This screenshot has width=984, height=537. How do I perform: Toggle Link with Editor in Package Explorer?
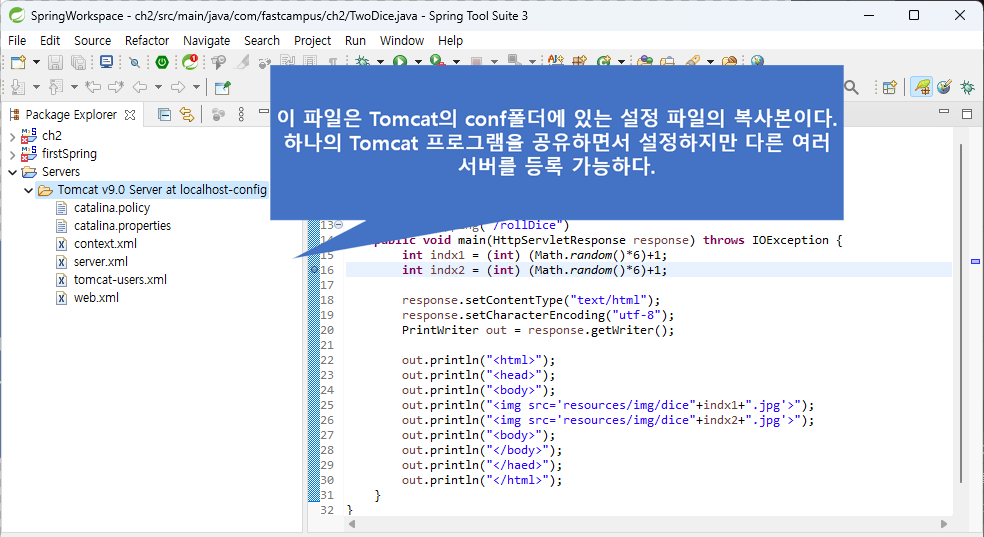(x=187, y=114)
